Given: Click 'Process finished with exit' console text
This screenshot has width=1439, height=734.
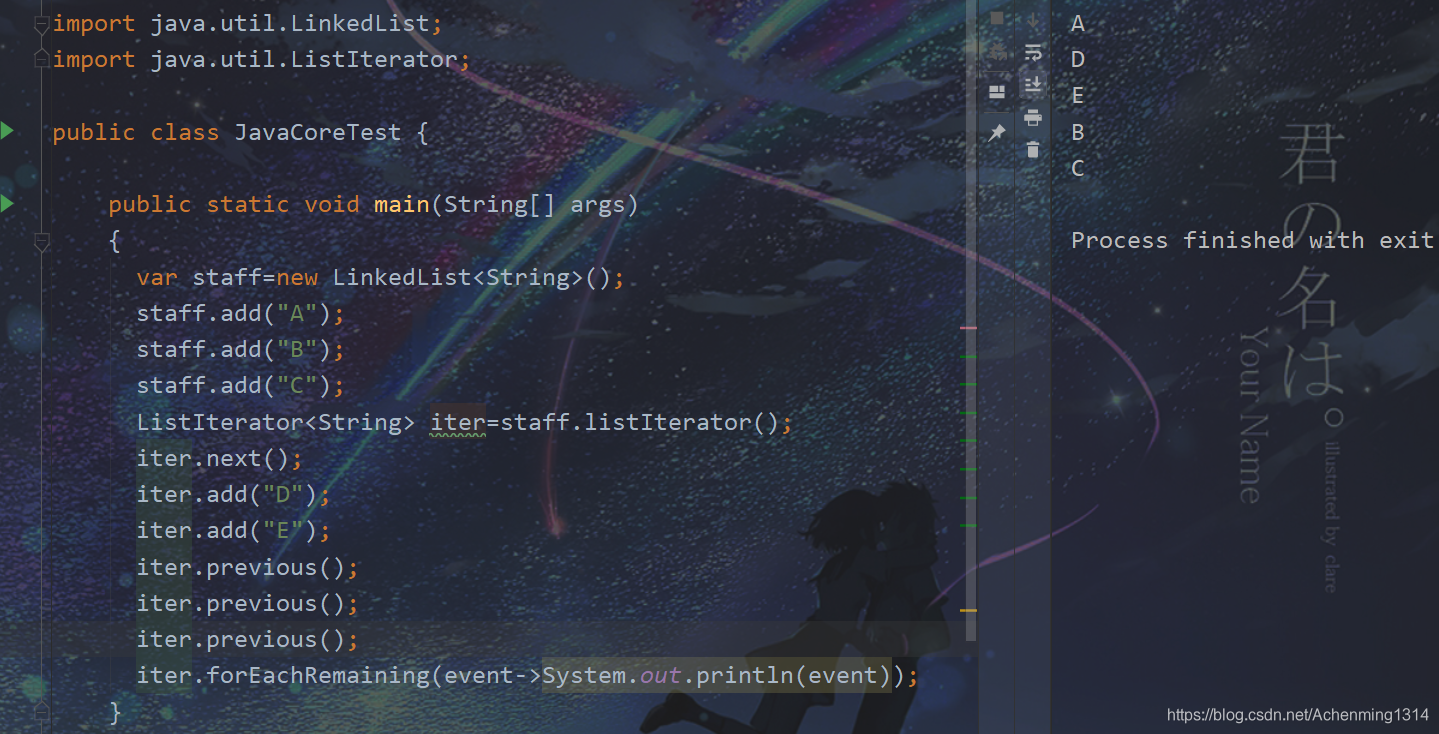Looking at the screenshot, I should [x=1253, y=240].
